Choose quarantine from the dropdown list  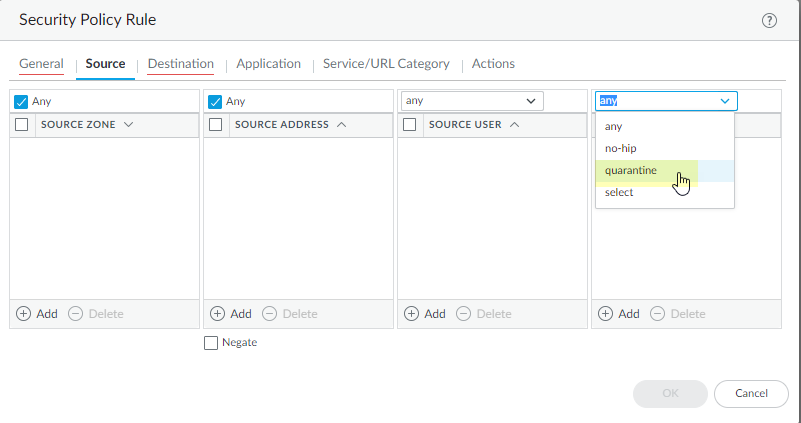(631, 170)
